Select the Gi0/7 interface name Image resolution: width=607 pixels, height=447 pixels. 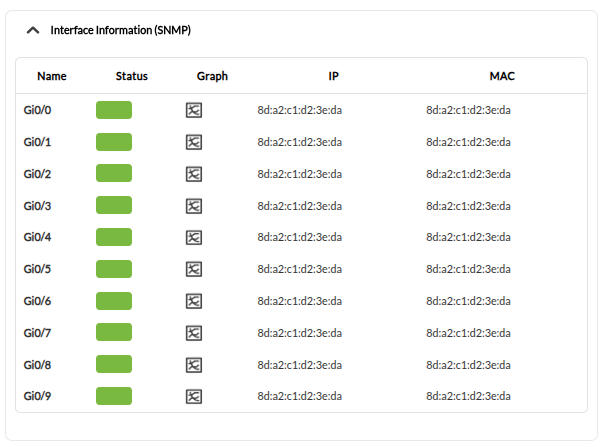pyautogui.click(x=37, y=333)
